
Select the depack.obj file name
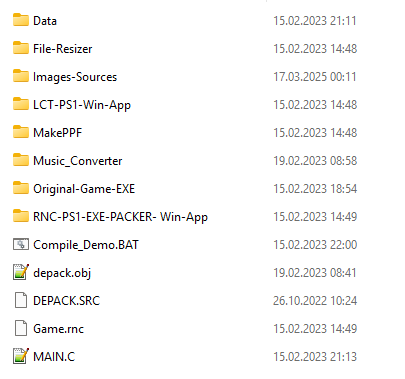coord(62,273)
